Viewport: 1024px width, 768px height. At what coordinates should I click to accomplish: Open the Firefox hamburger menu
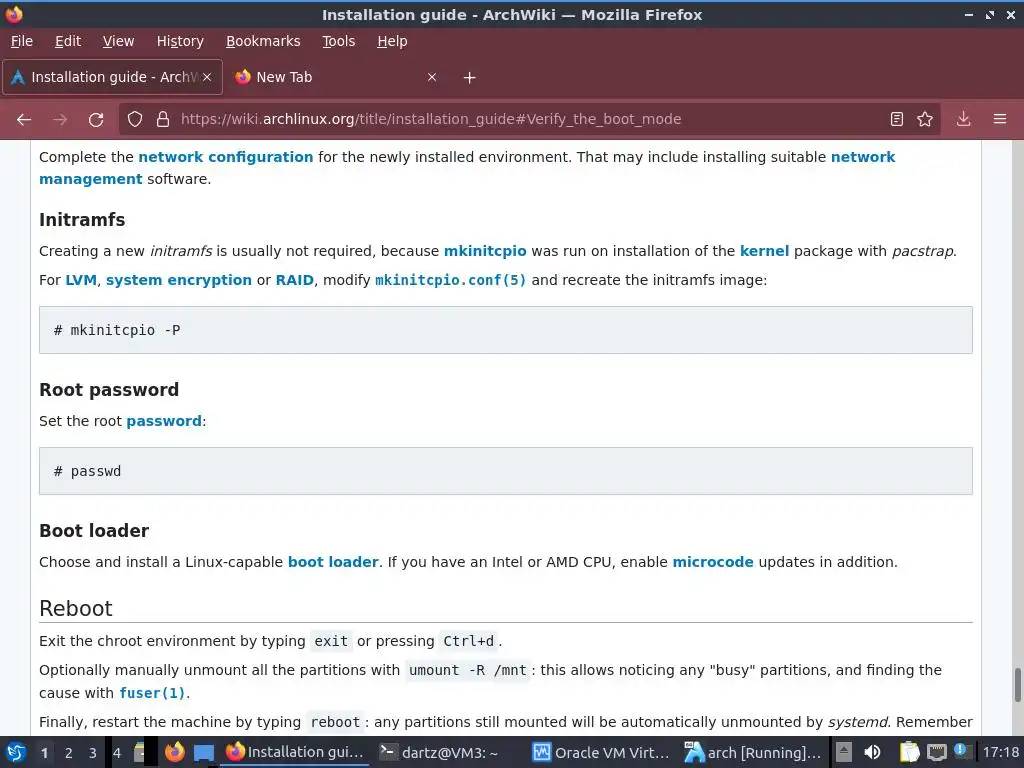coord(1000,120)
